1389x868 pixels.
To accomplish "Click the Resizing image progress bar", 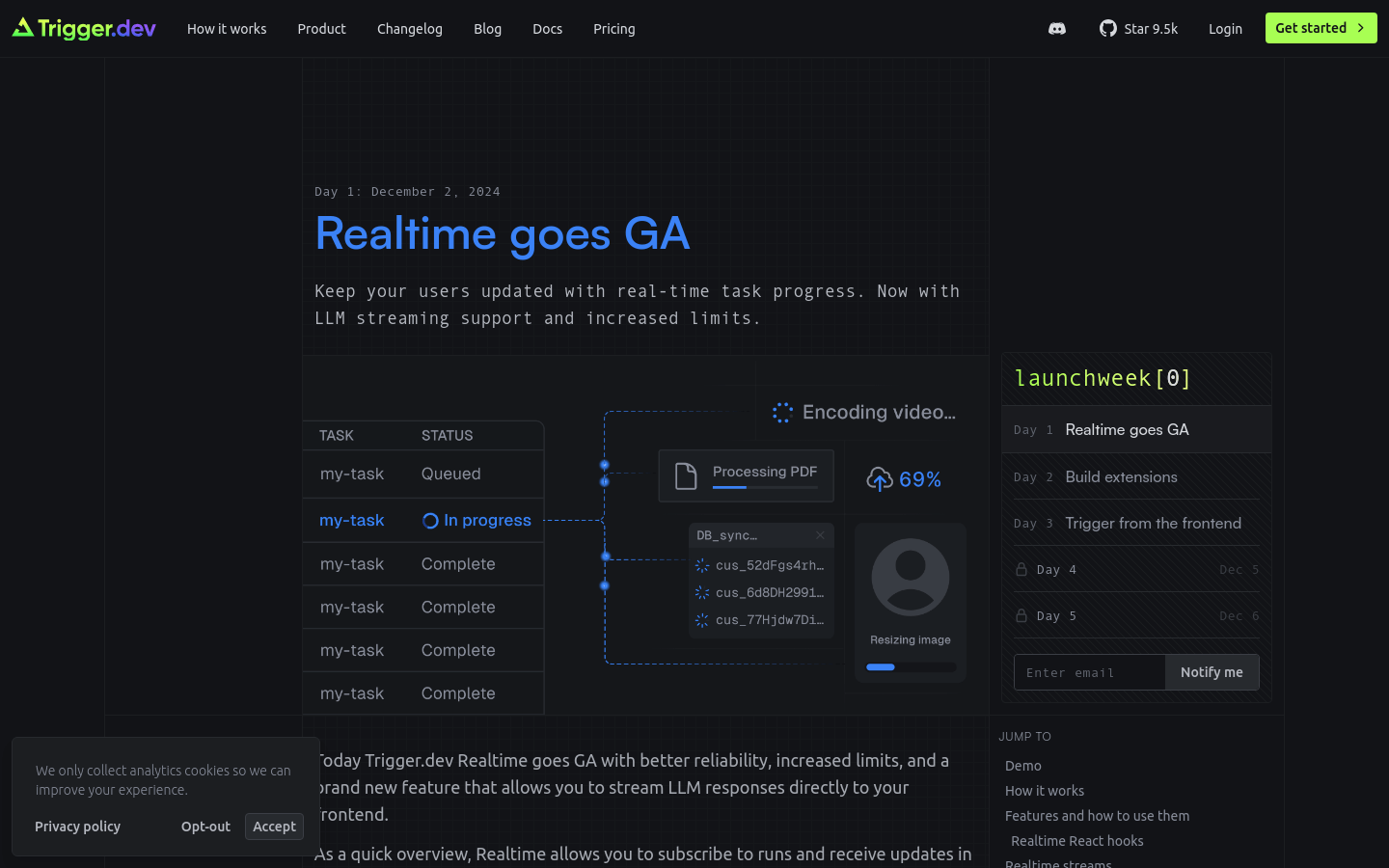I will (x=911, y=666).
